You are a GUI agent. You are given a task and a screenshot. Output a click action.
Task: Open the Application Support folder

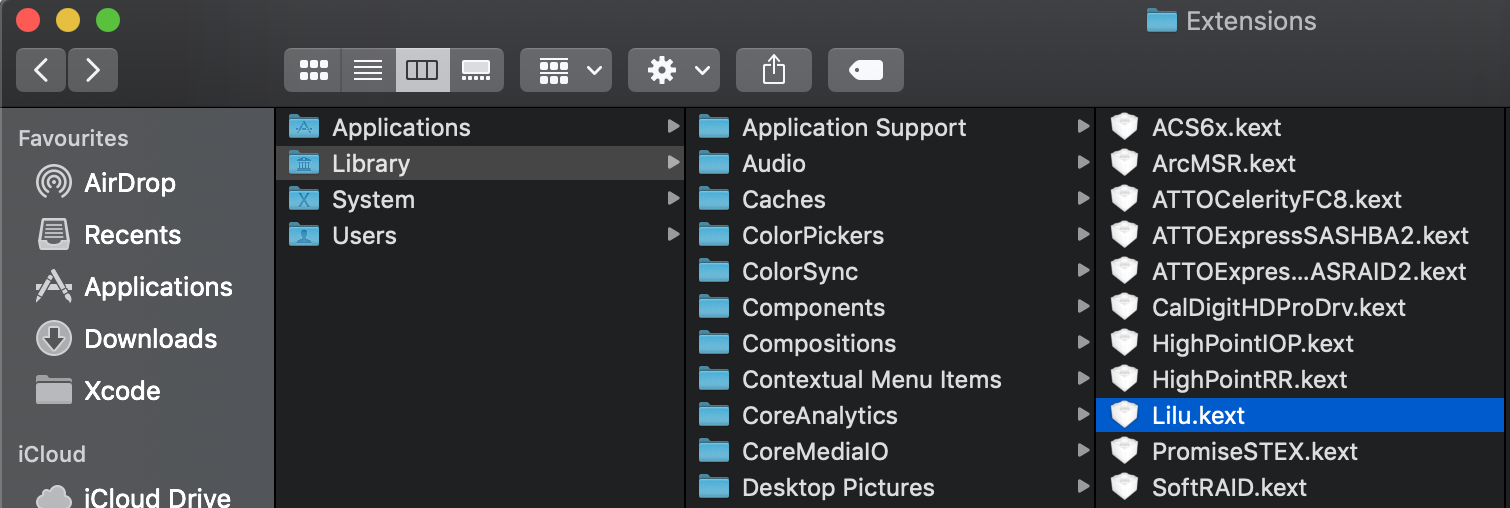click(854, 128)
